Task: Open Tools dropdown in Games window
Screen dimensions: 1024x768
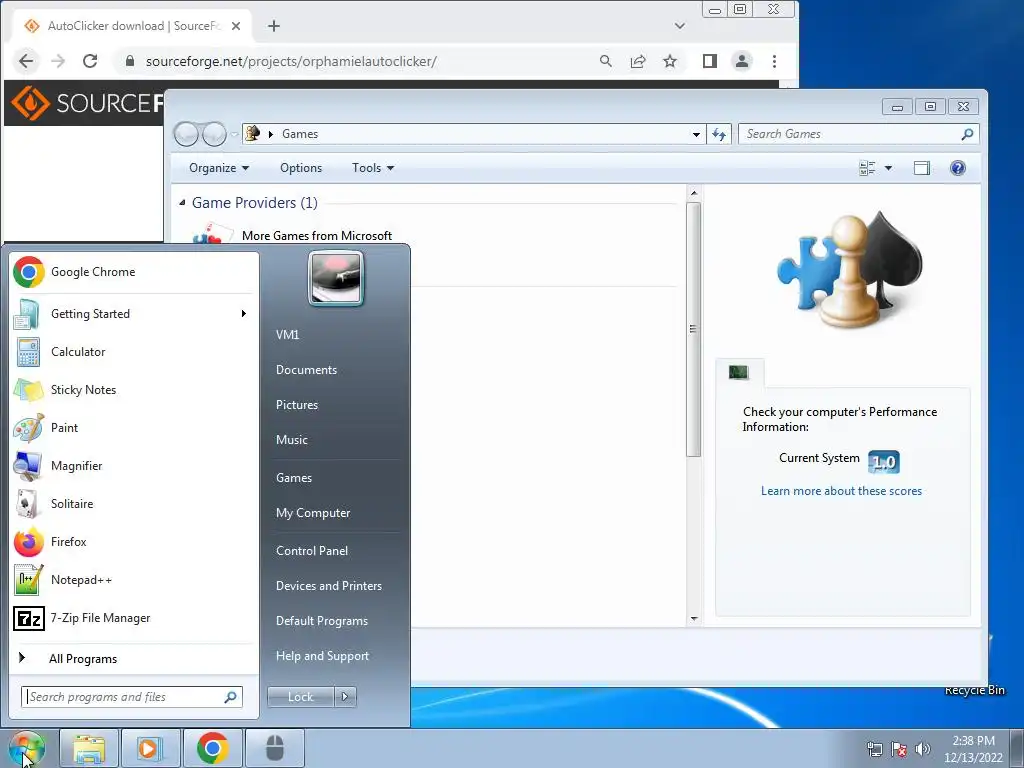Action: click(373, 168)
